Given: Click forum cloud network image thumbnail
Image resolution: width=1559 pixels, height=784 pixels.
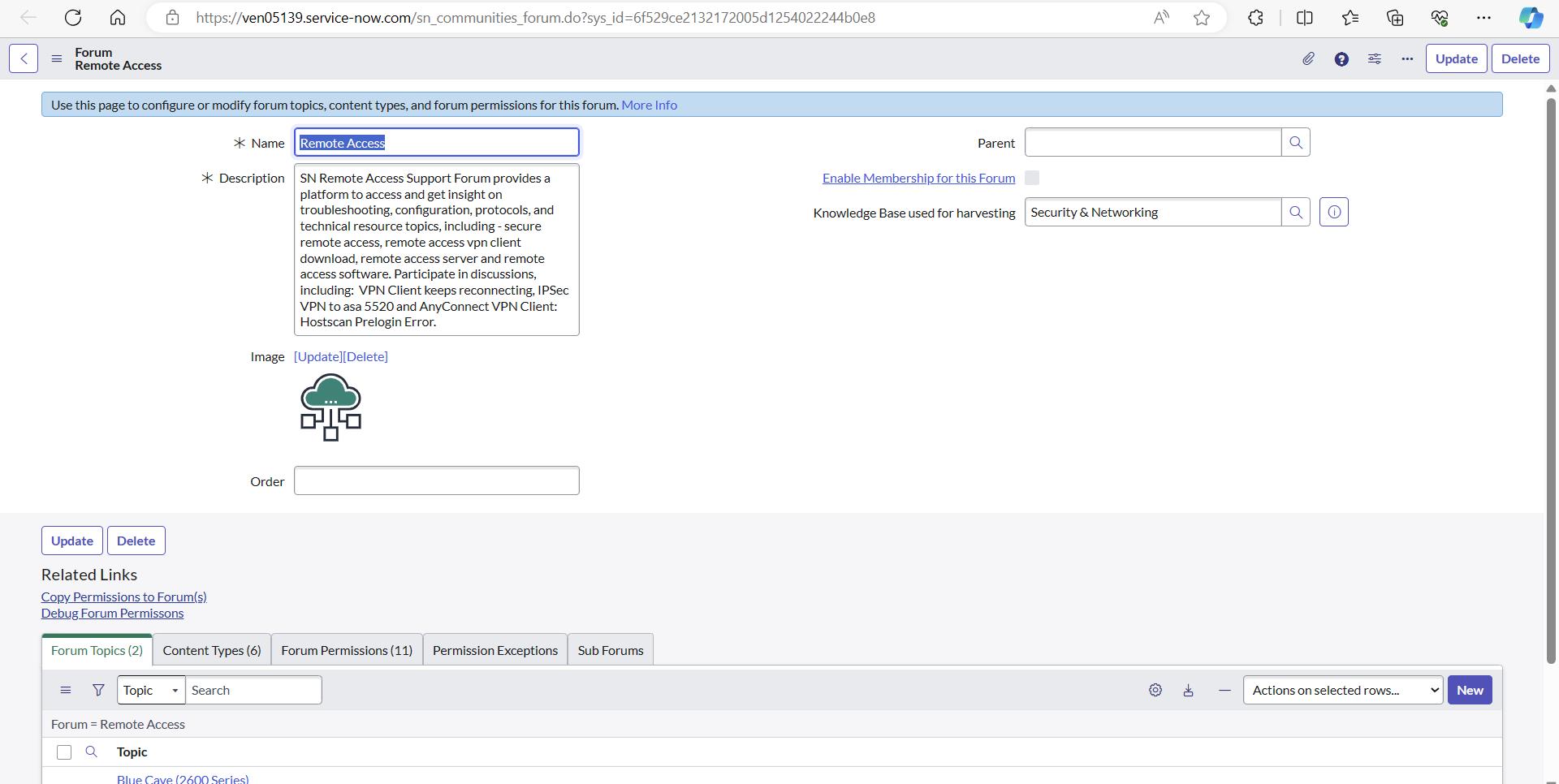Looking at the screenshot, I should click(330, 407).
